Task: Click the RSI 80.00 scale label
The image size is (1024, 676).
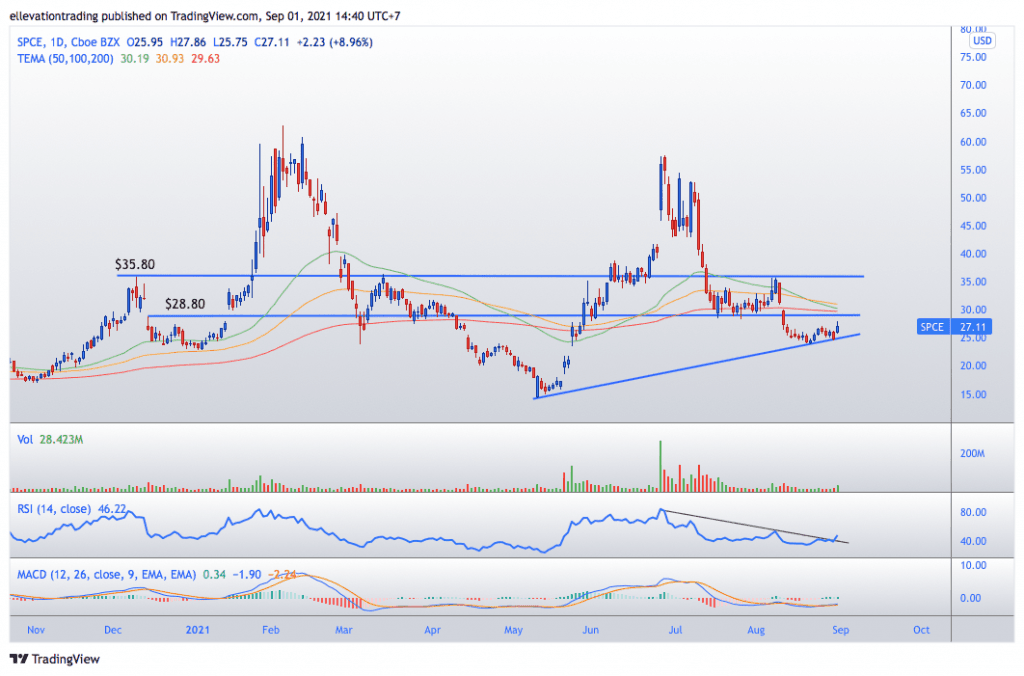Action: pyautogui.click(x=975, y=512)
